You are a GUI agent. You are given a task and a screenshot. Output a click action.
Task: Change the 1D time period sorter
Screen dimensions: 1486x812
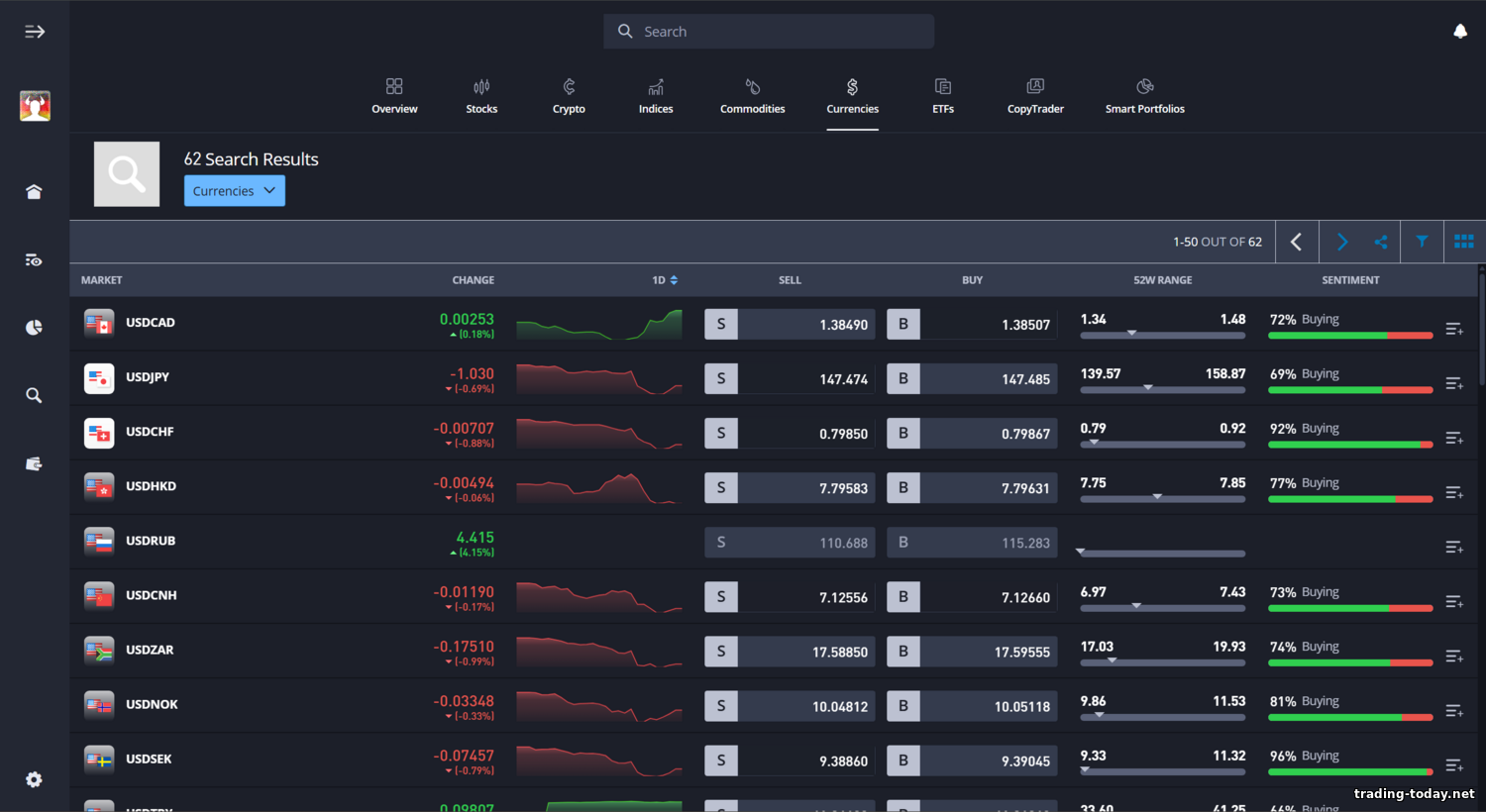pyautogui.click(x=665, y=280)
